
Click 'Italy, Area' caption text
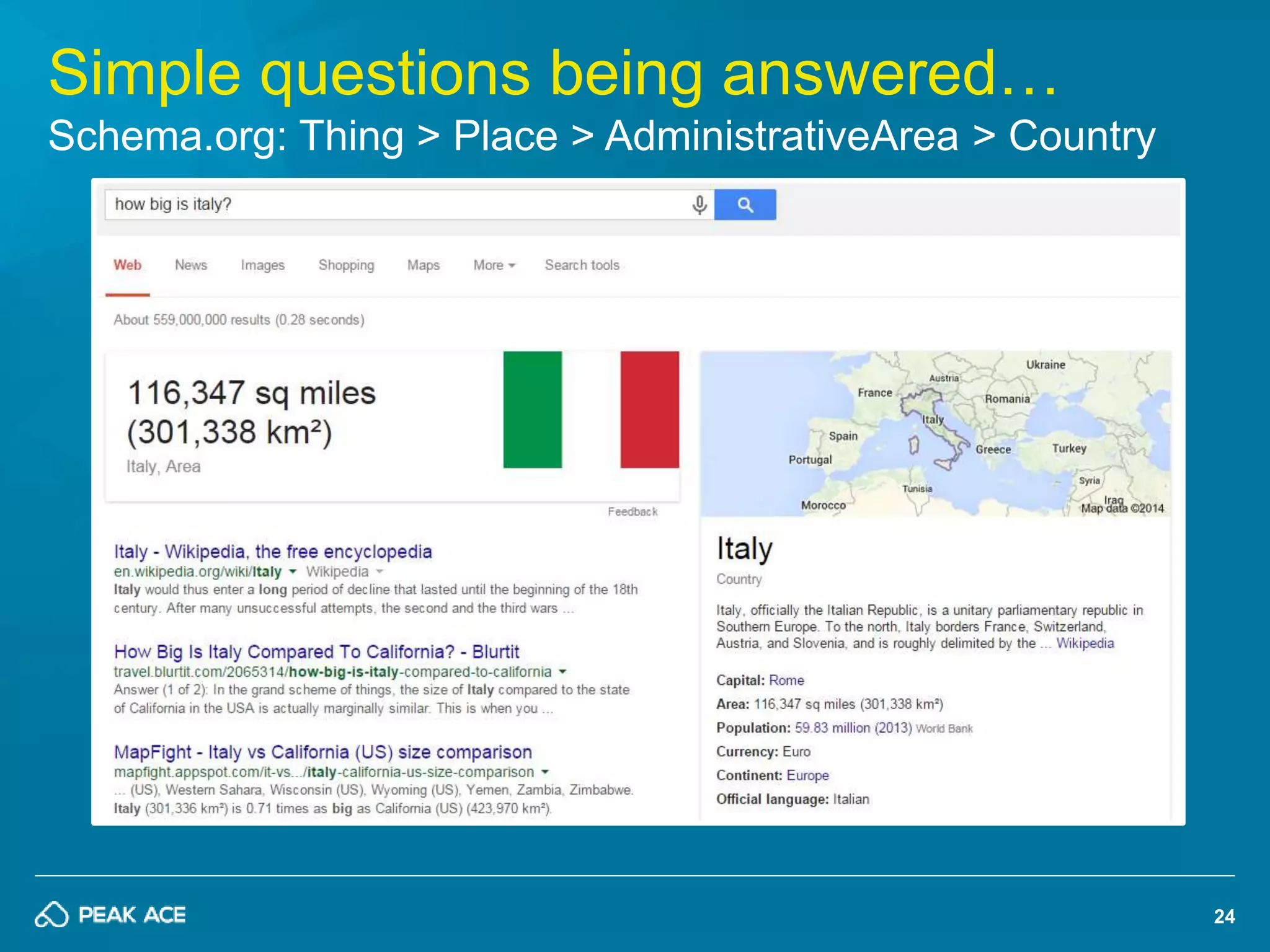(163, 467)
